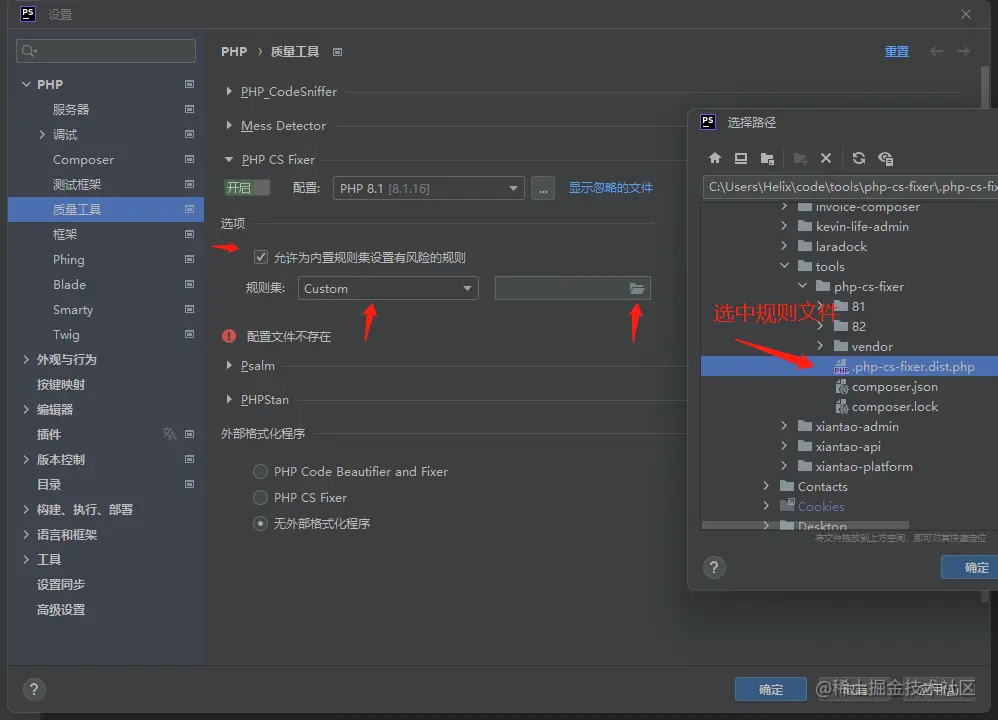The width and height of the screenshot is (998, 720).
Task: Open Composer settings page
Action: 83,159
